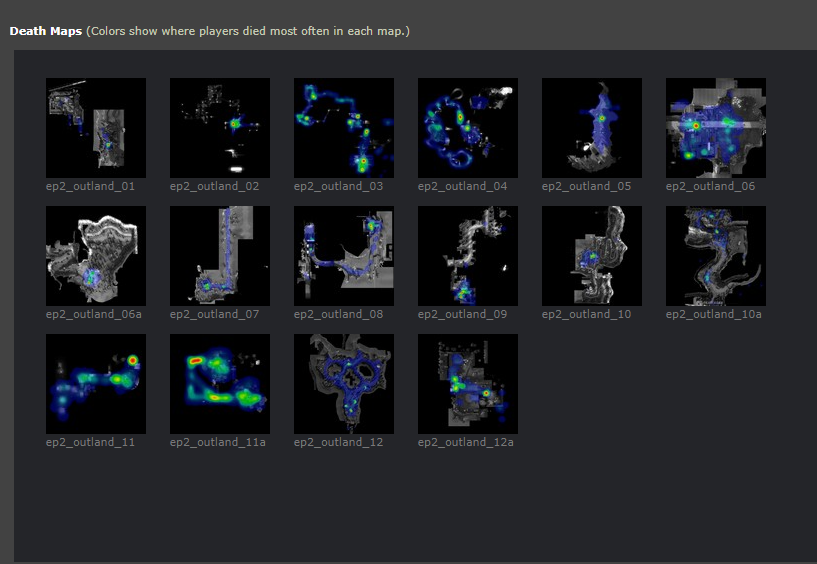View the ep2_outland_06a heat map image
Screen dimensions: 817x564
pos(96,256)
